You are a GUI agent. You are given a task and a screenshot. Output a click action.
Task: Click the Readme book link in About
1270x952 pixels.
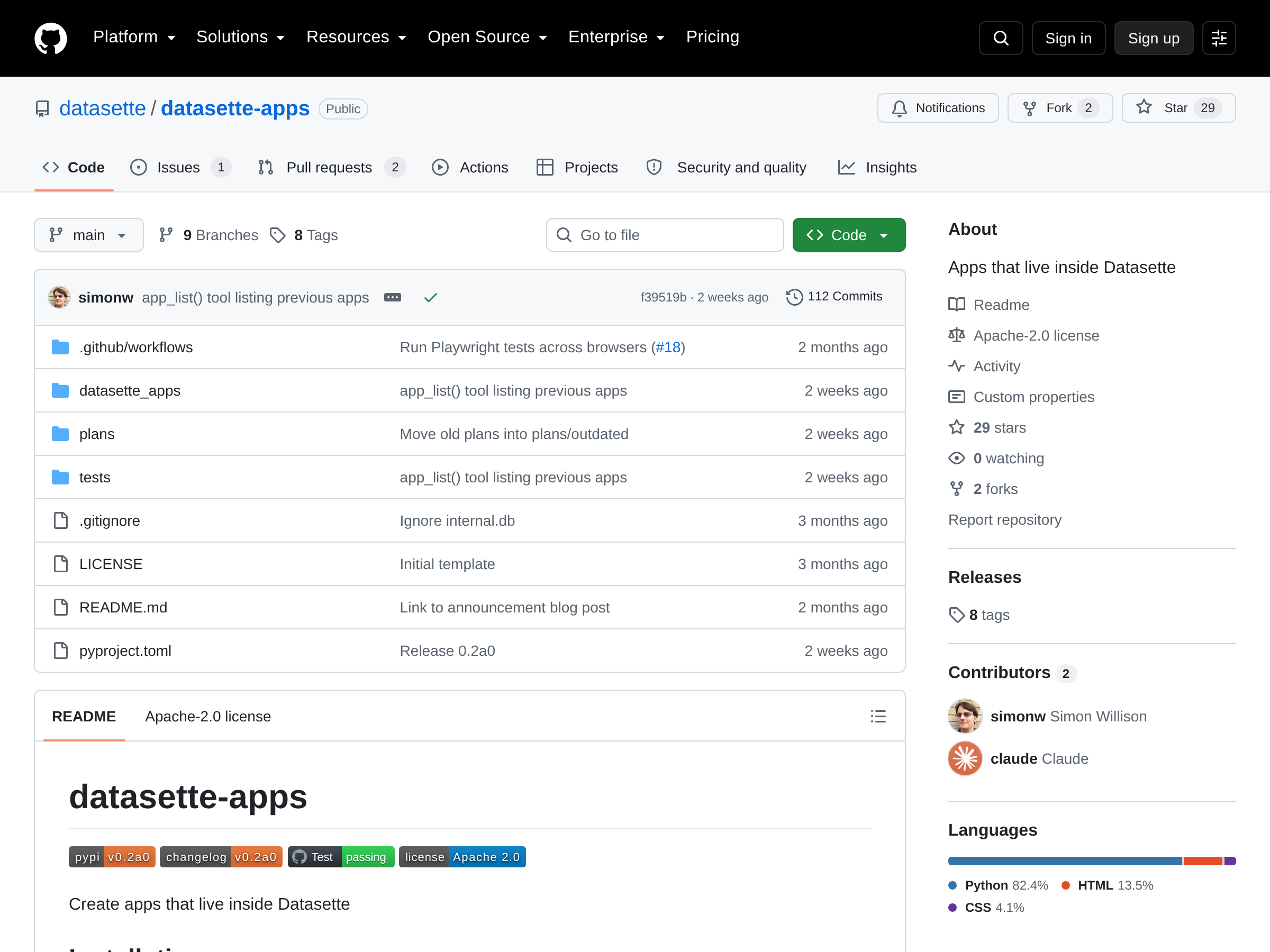click(x=988, y=305)
